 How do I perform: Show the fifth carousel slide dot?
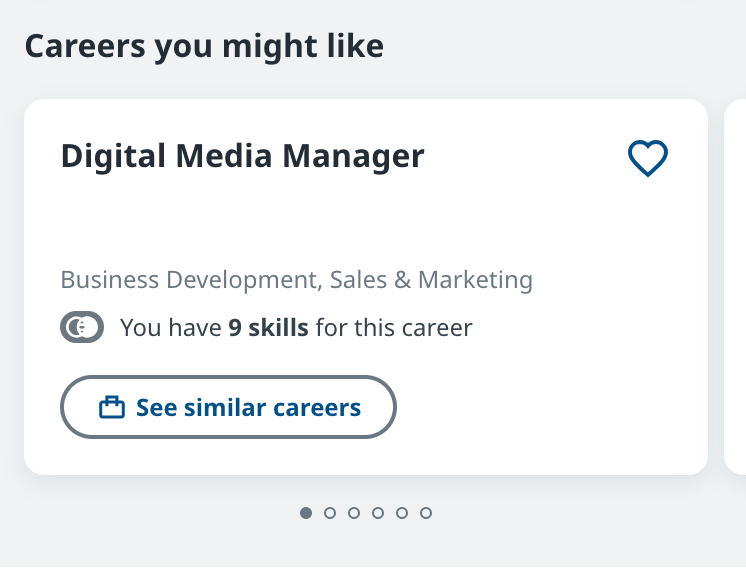point(402,513)
